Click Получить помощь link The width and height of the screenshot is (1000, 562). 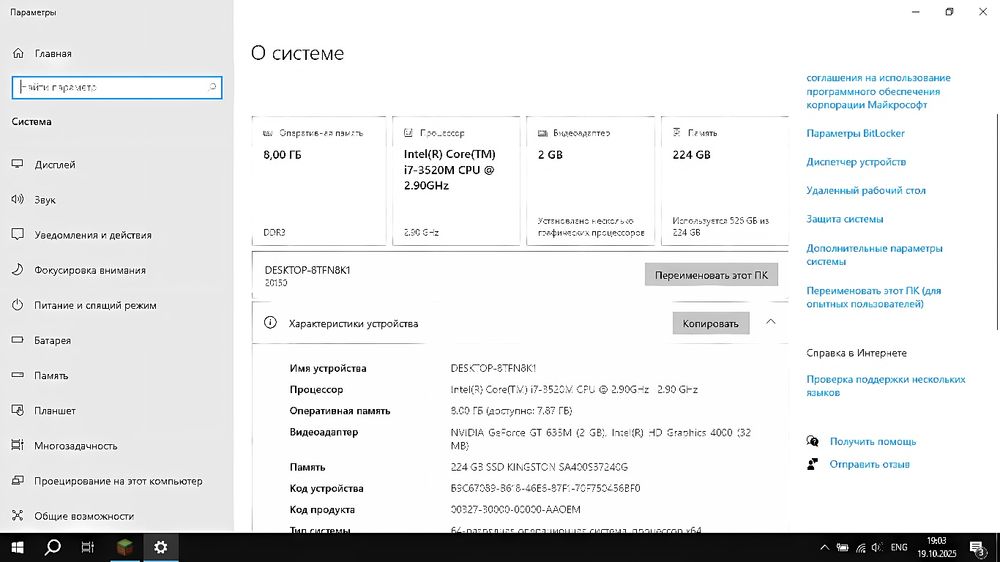tap(872, 441)
